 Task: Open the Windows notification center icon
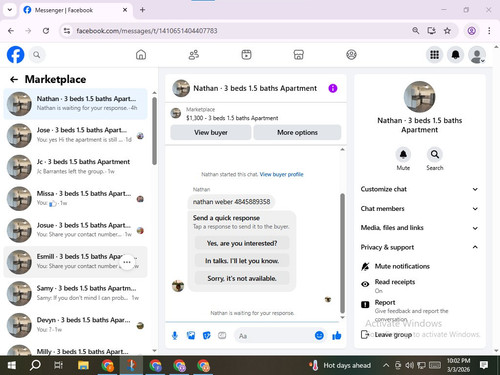(484, 365)
